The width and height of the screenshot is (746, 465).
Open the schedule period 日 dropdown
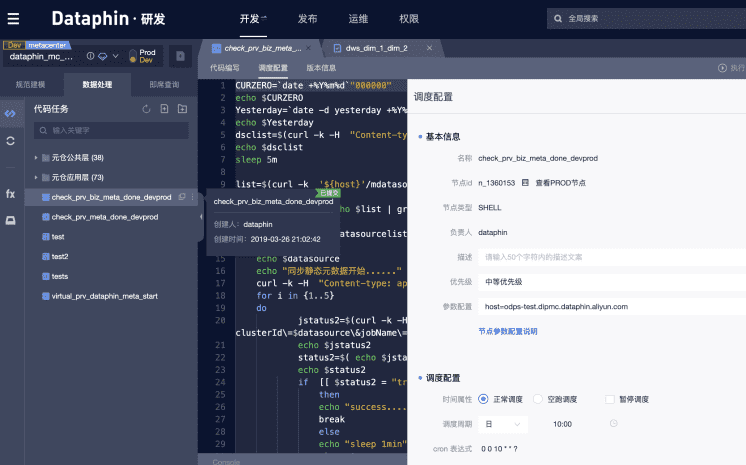click(503, 424)
